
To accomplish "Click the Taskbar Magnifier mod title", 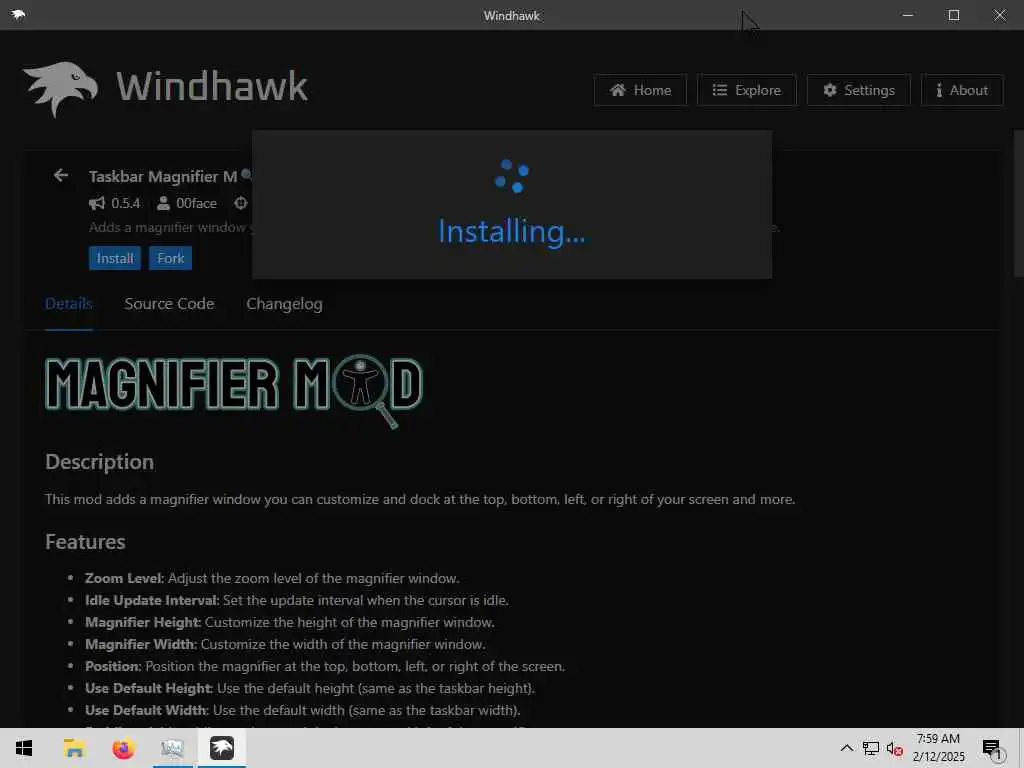I will (x=163, y=176).
